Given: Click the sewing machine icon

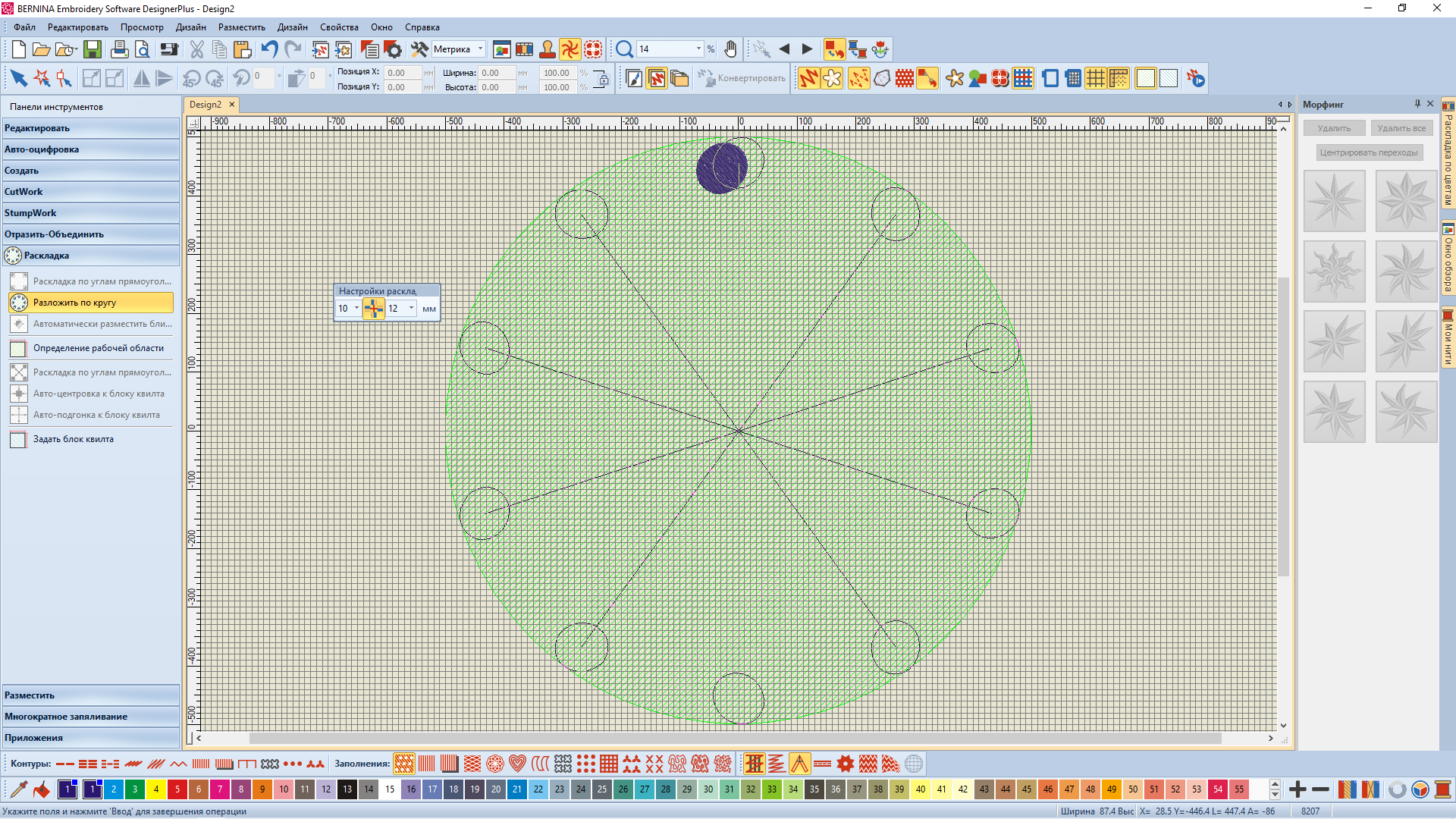Looking at the screenshot, I should point(168,50).
